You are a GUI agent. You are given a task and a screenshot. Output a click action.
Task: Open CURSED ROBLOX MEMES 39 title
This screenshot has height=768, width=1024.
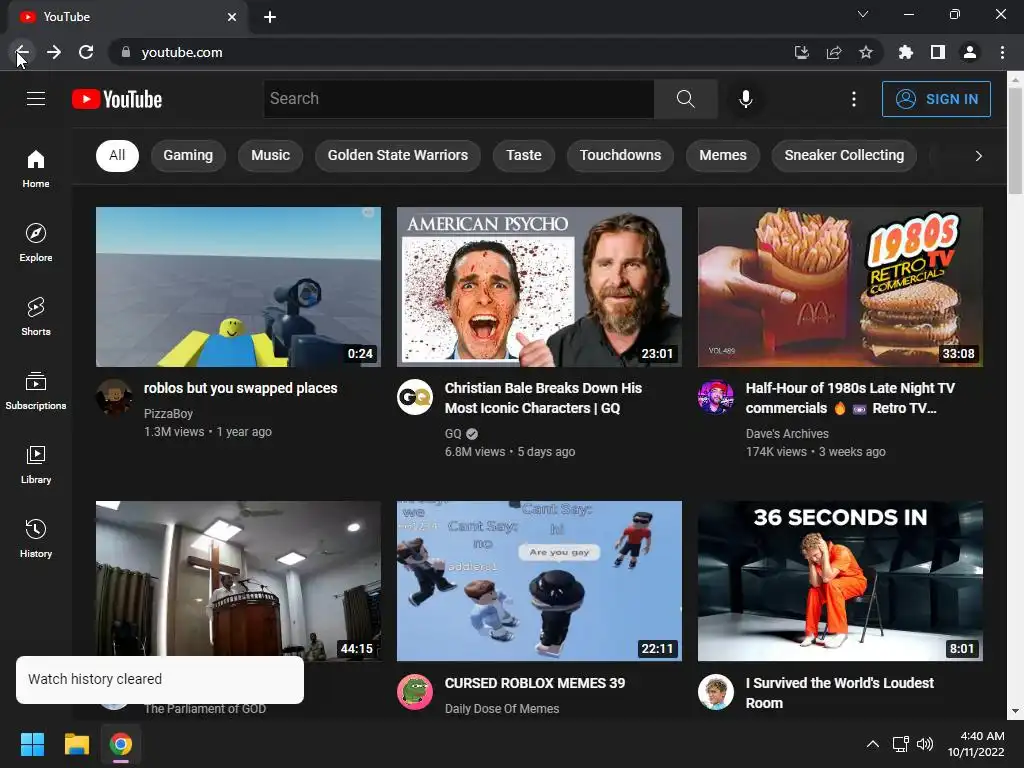point(535,683)
